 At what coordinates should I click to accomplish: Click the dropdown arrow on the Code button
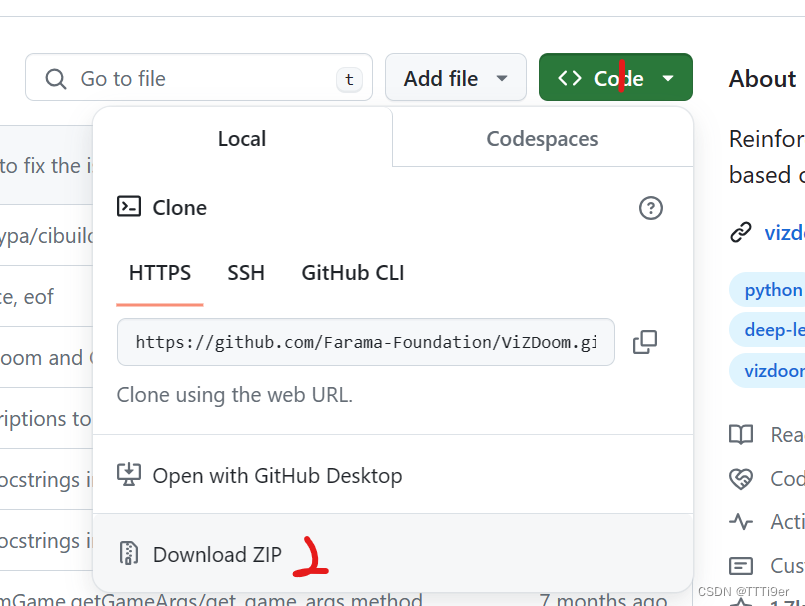pyautogui.click(x=668, y=79)
